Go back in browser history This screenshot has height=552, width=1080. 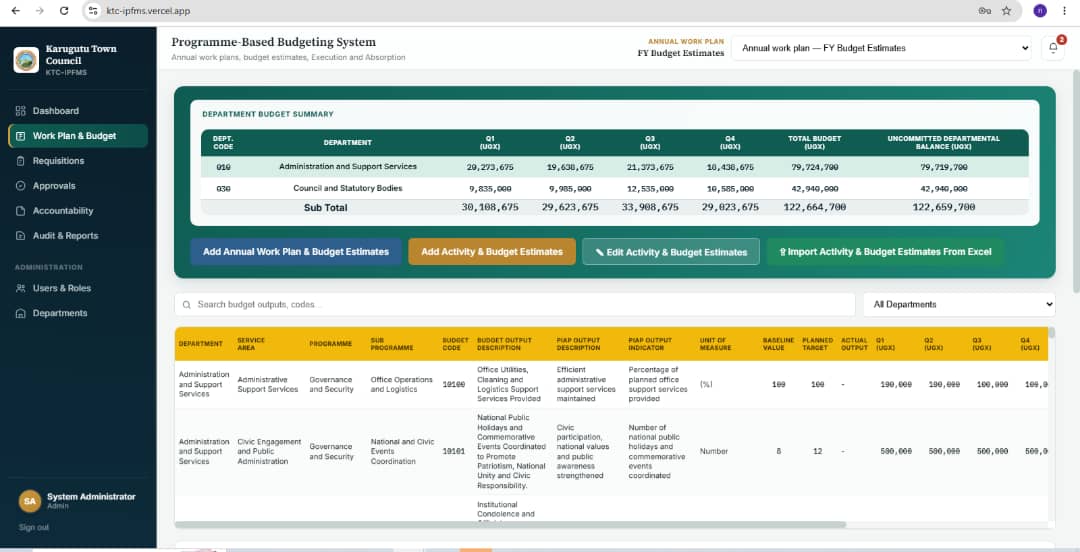15,10
